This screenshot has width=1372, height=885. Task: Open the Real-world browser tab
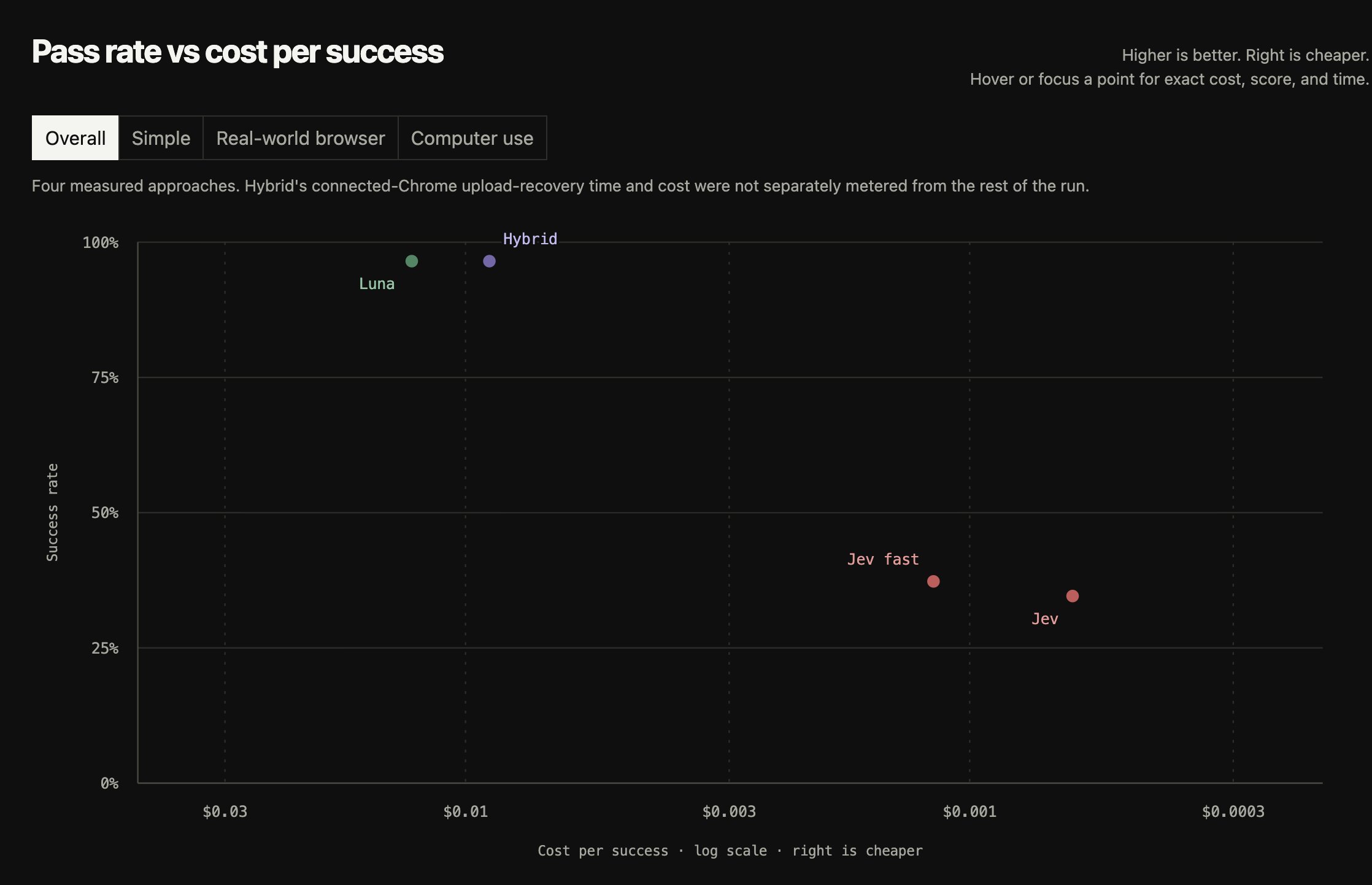click(301, 138)
